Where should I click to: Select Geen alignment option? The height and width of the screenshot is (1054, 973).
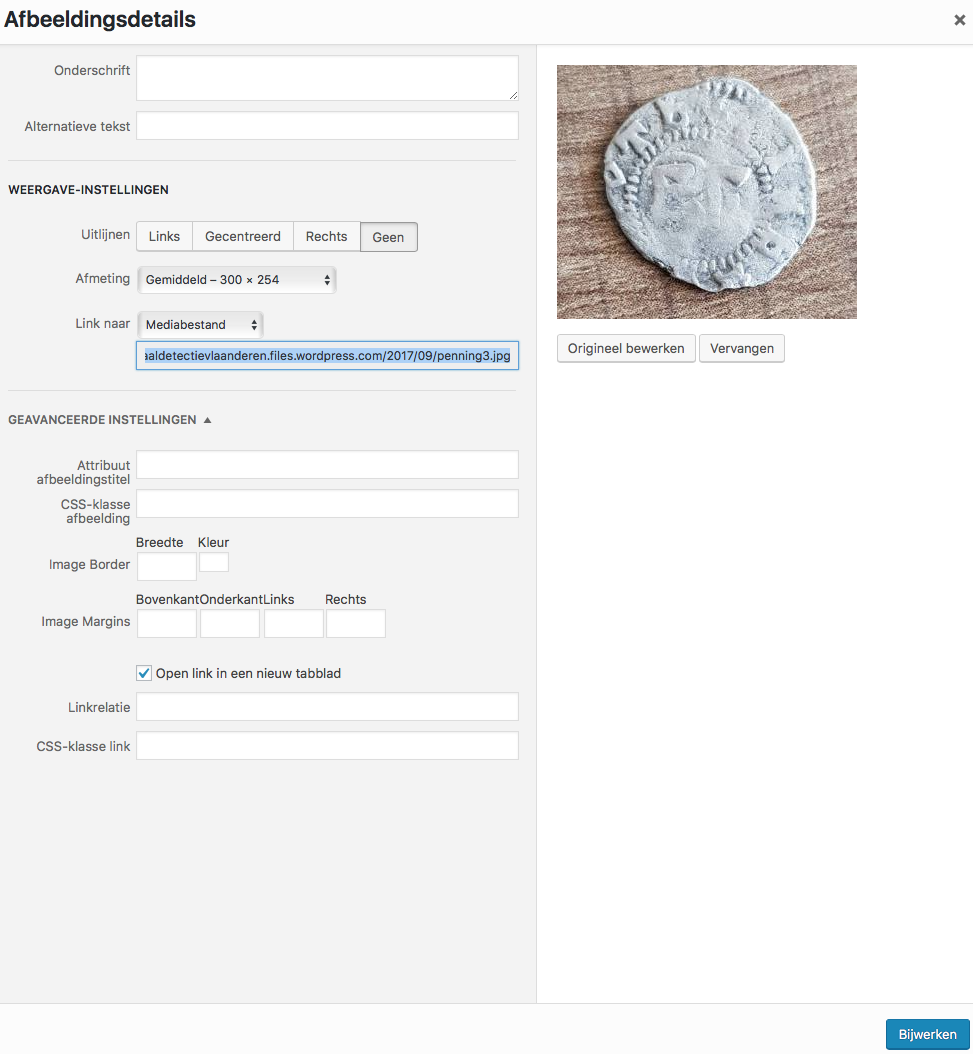388,237
